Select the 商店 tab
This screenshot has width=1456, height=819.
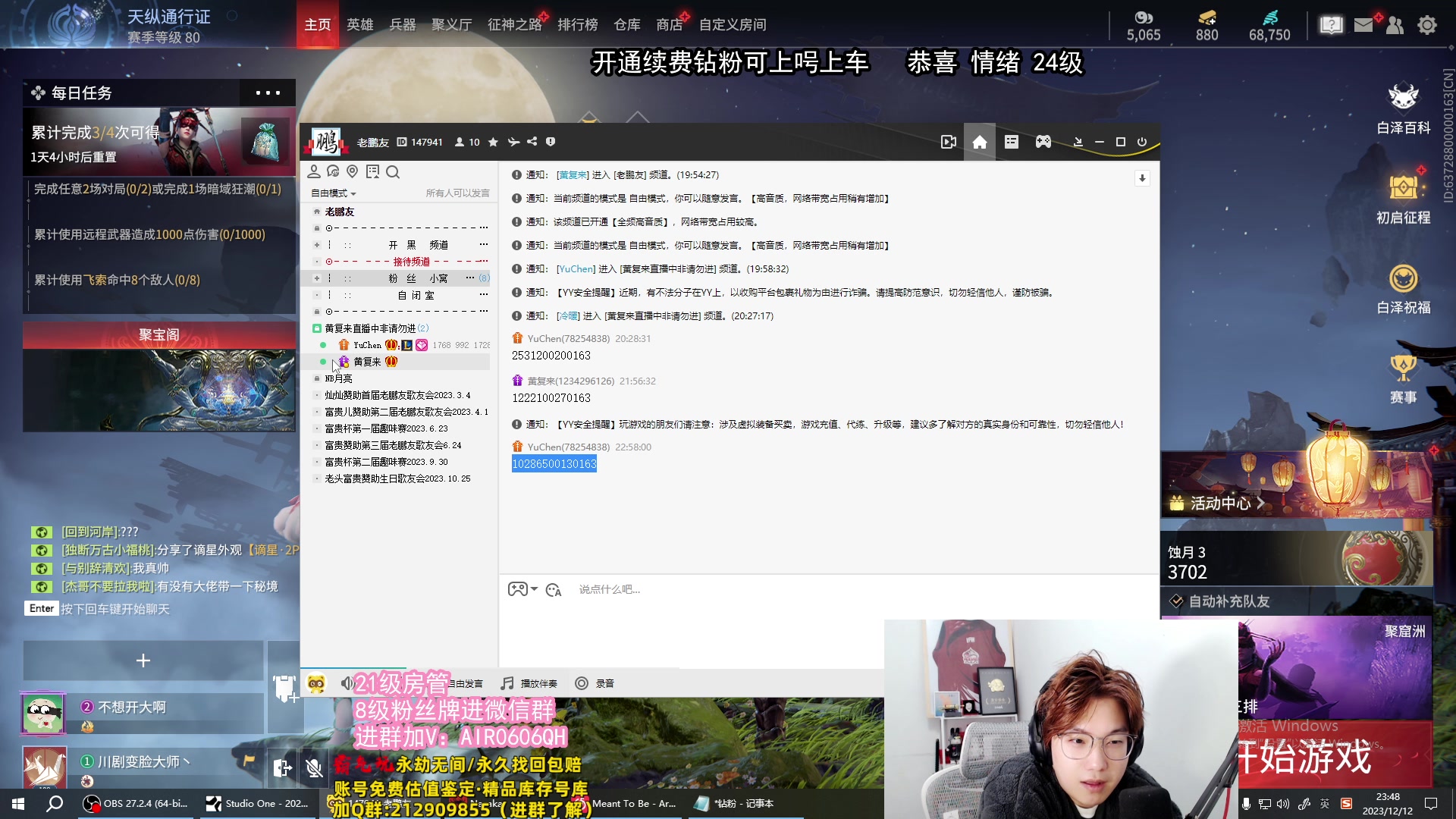[x=670, y=25]
